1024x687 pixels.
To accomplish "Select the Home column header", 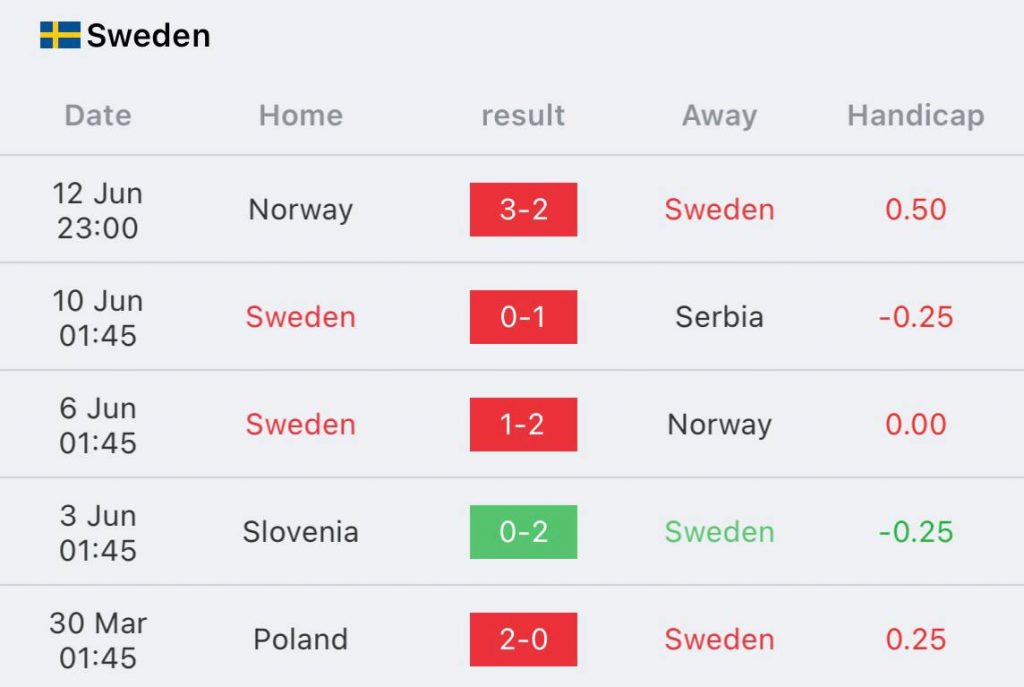I will [300, 116].
